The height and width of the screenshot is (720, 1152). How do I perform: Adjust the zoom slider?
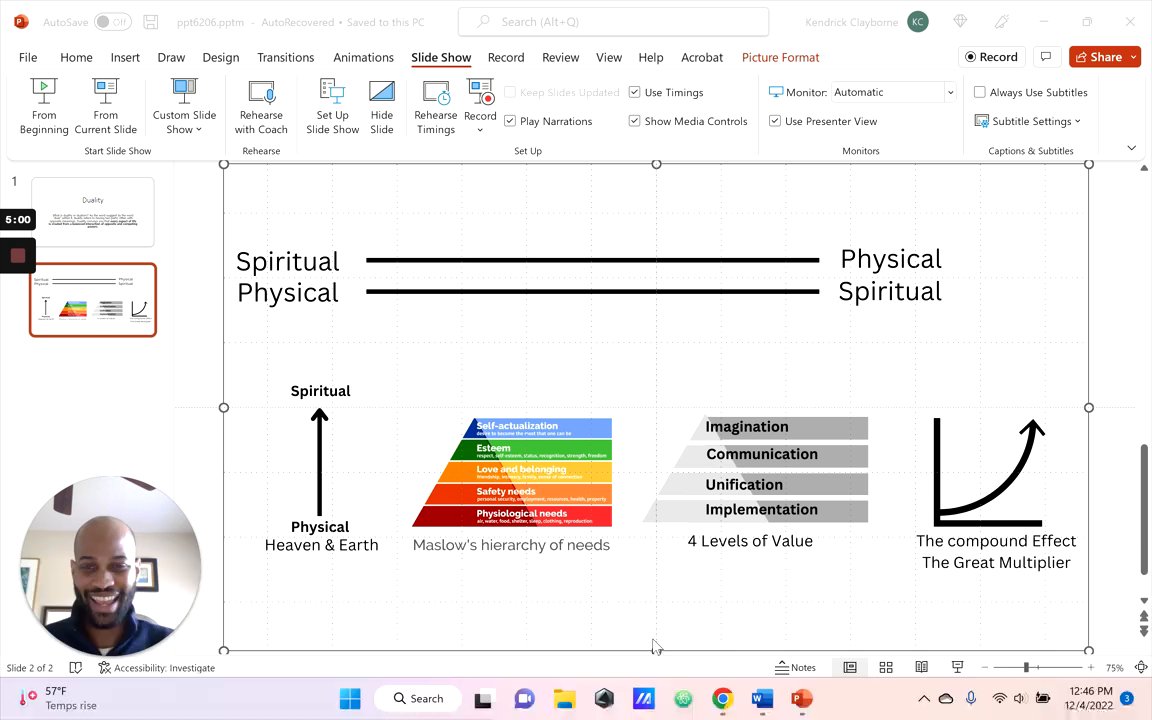pos(1026,667)
